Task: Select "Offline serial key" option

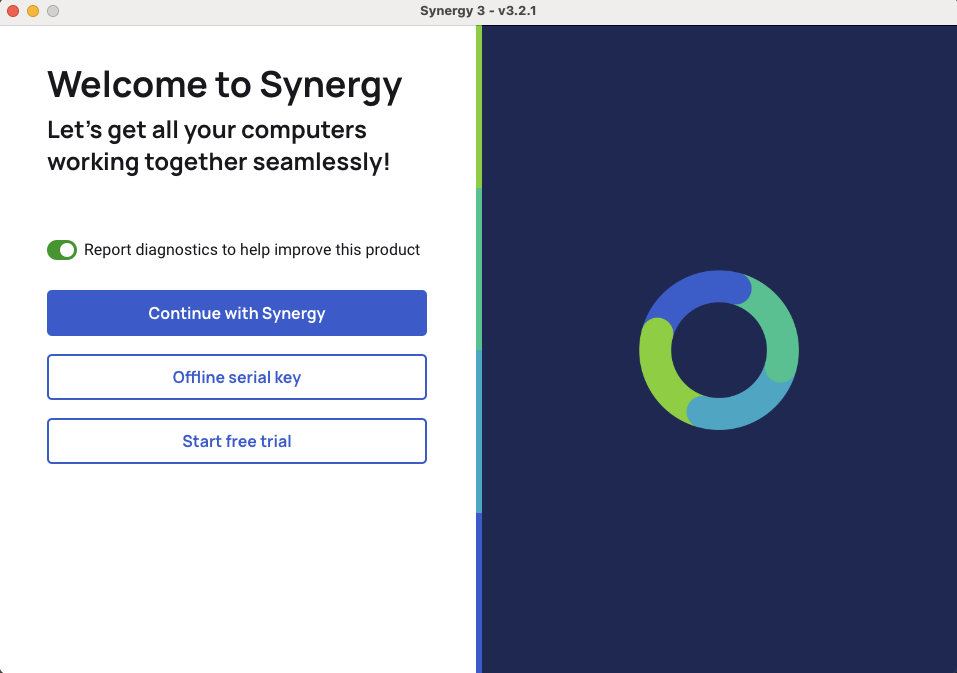Action: coord(237,377)
